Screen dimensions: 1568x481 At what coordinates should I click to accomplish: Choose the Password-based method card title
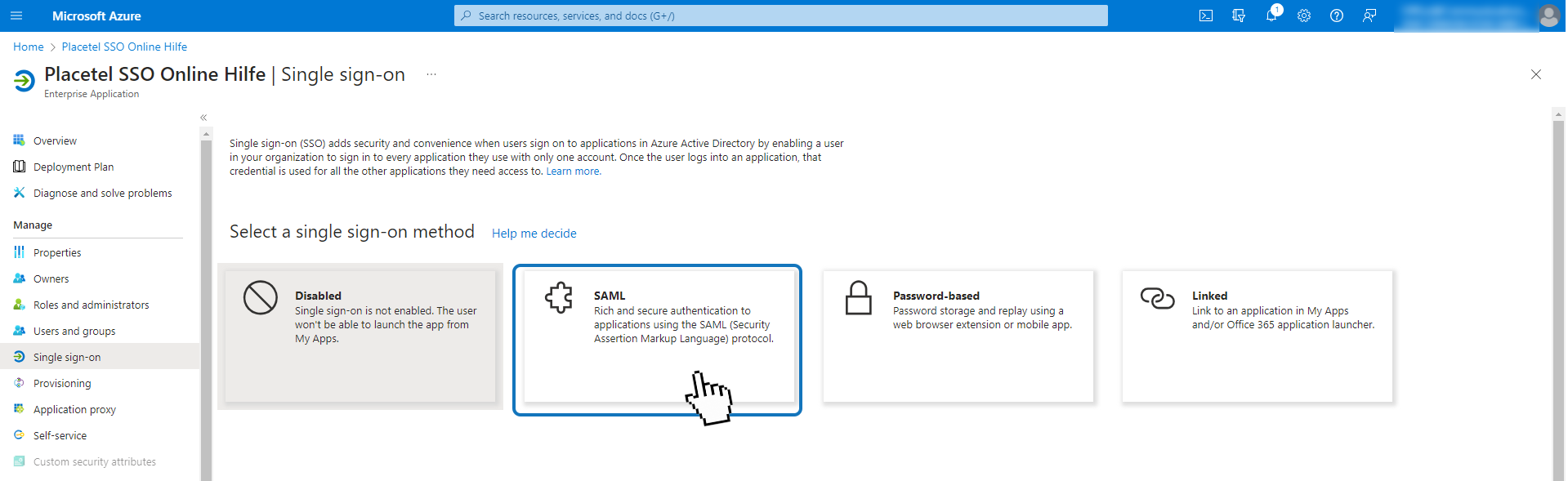[936, 296]
